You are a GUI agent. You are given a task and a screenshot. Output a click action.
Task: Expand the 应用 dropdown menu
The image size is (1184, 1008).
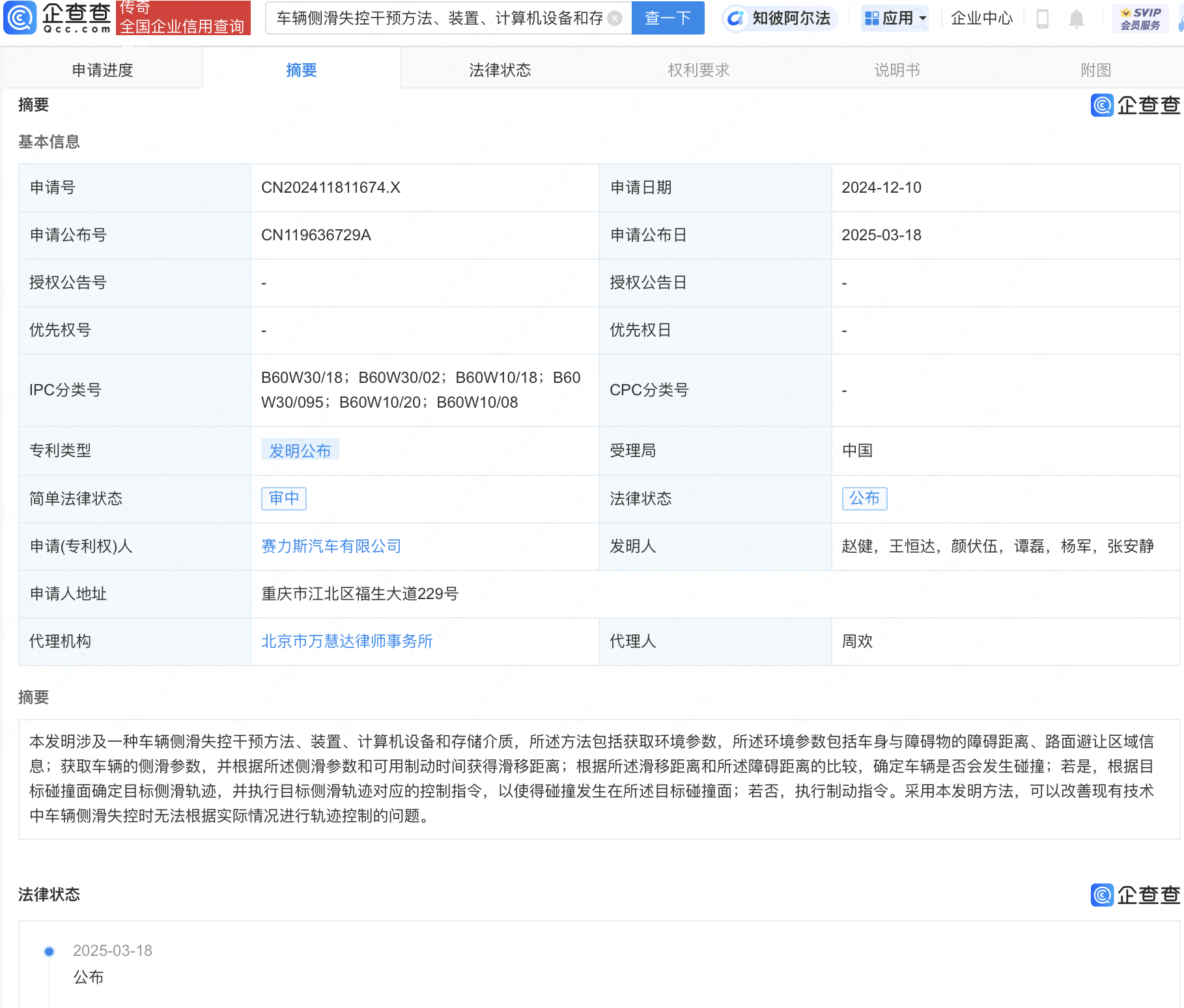pyautogui.click(x=895, y=18)
